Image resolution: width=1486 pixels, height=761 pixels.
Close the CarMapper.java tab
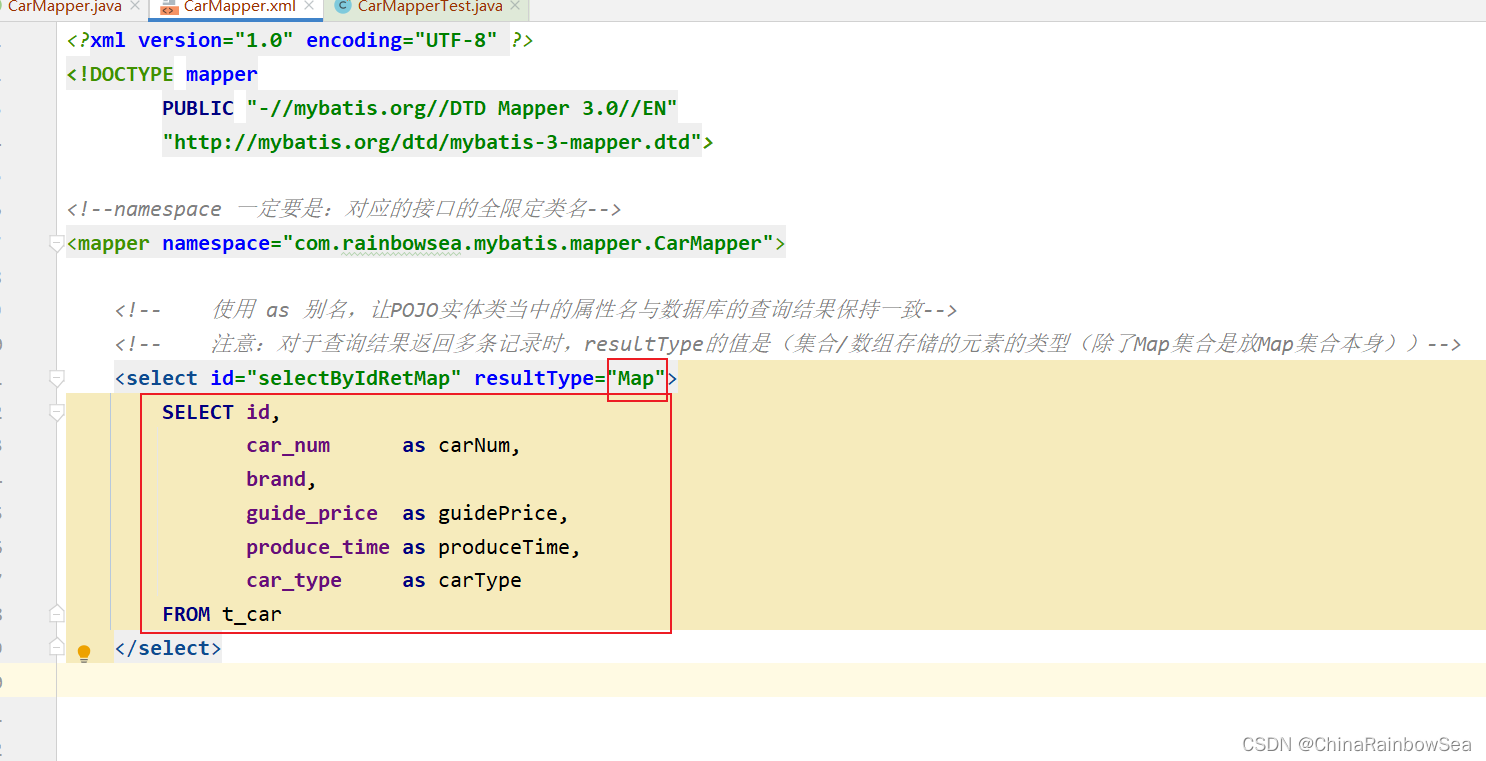click(135, 7)
